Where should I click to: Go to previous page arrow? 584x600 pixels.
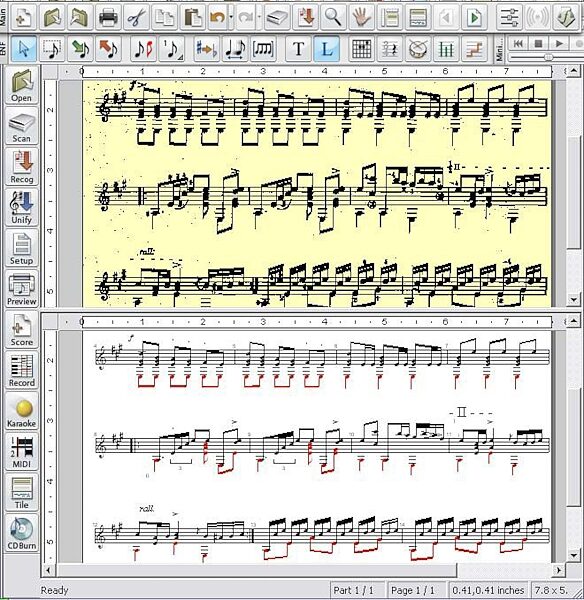pyautogui.click(x=446, y=17)
